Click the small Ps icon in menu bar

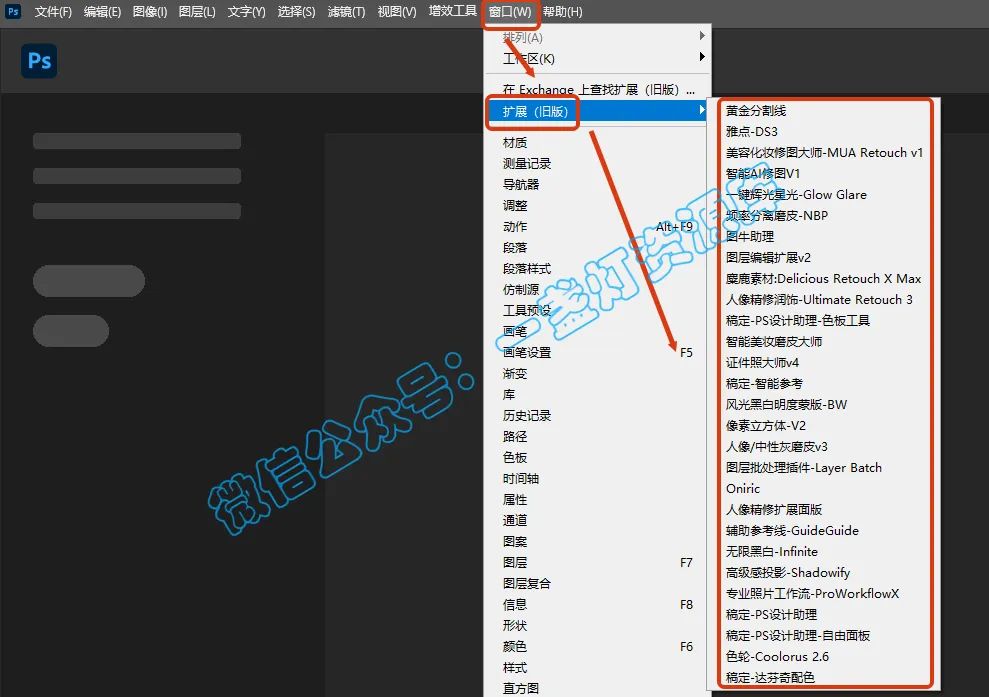(13, 11)
